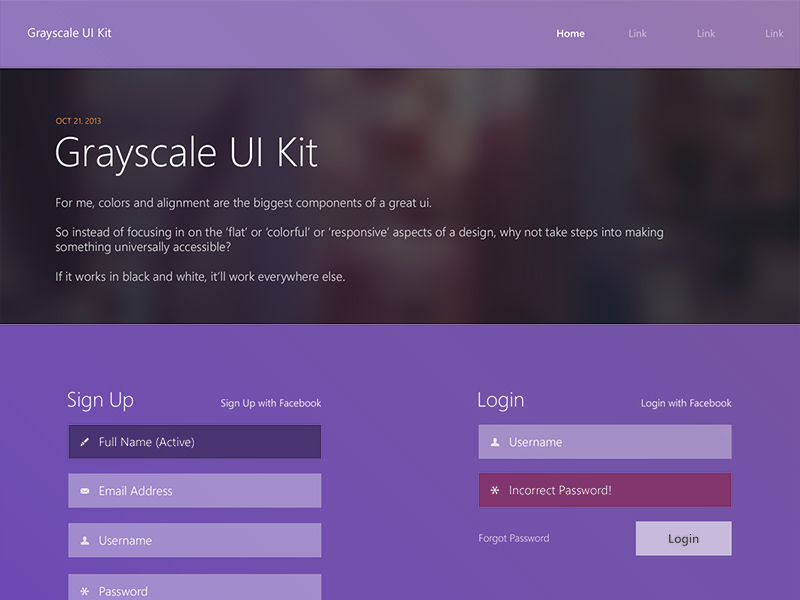Click the user icon in Login Username field
800x600 pixels.
point(495,441)
